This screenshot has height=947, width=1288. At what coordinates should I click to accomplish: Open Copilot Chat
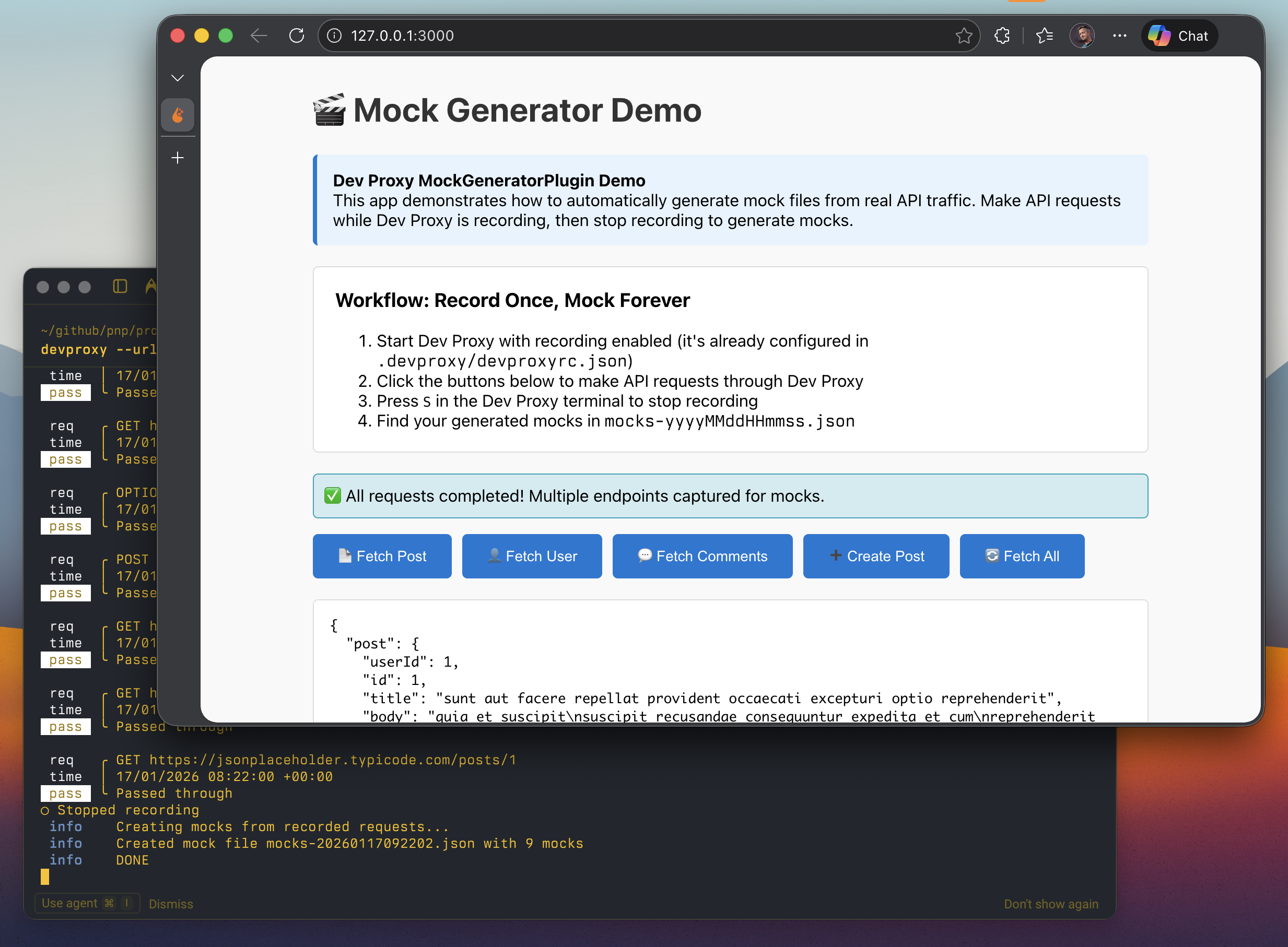click(x=1179, y=35)
